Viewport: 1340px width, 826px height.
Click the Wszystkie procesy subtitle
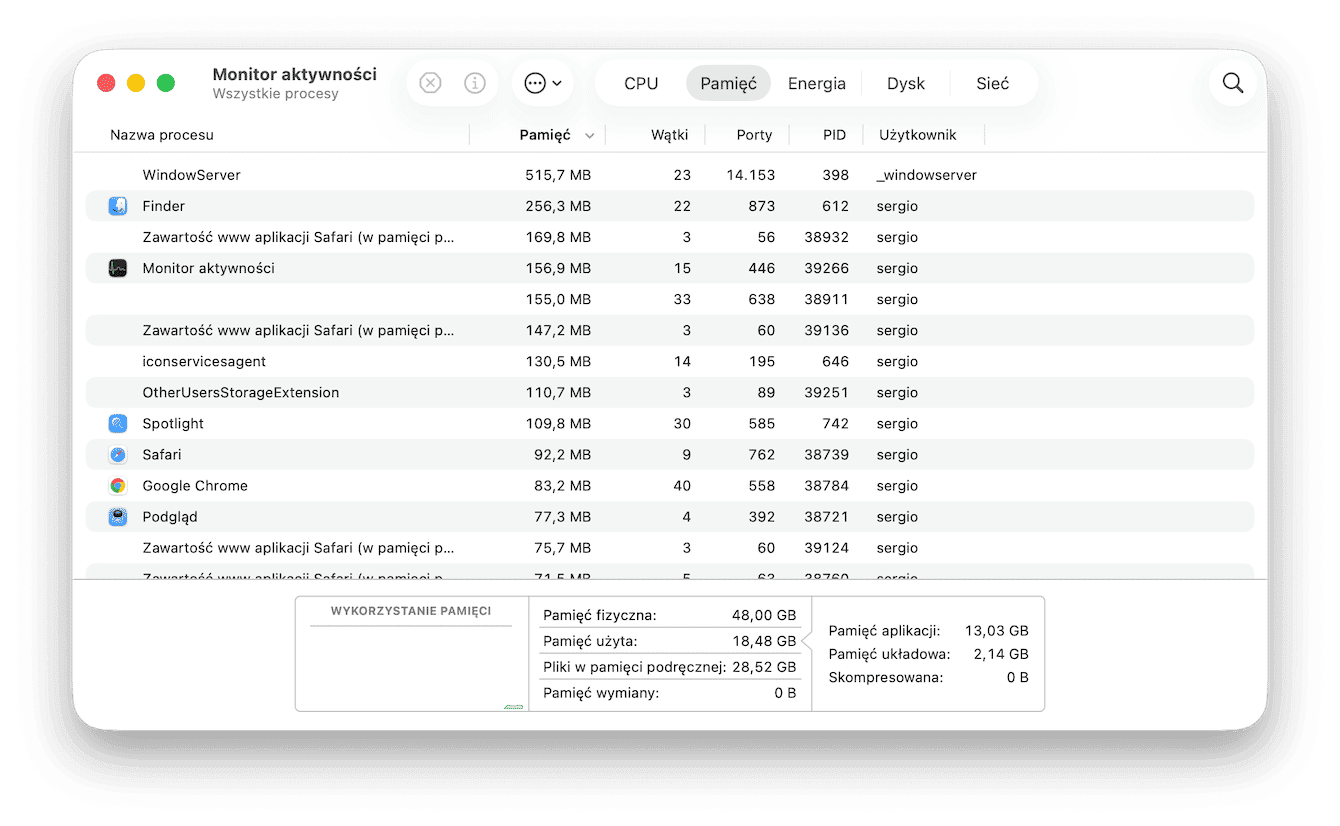coord(275,94)
